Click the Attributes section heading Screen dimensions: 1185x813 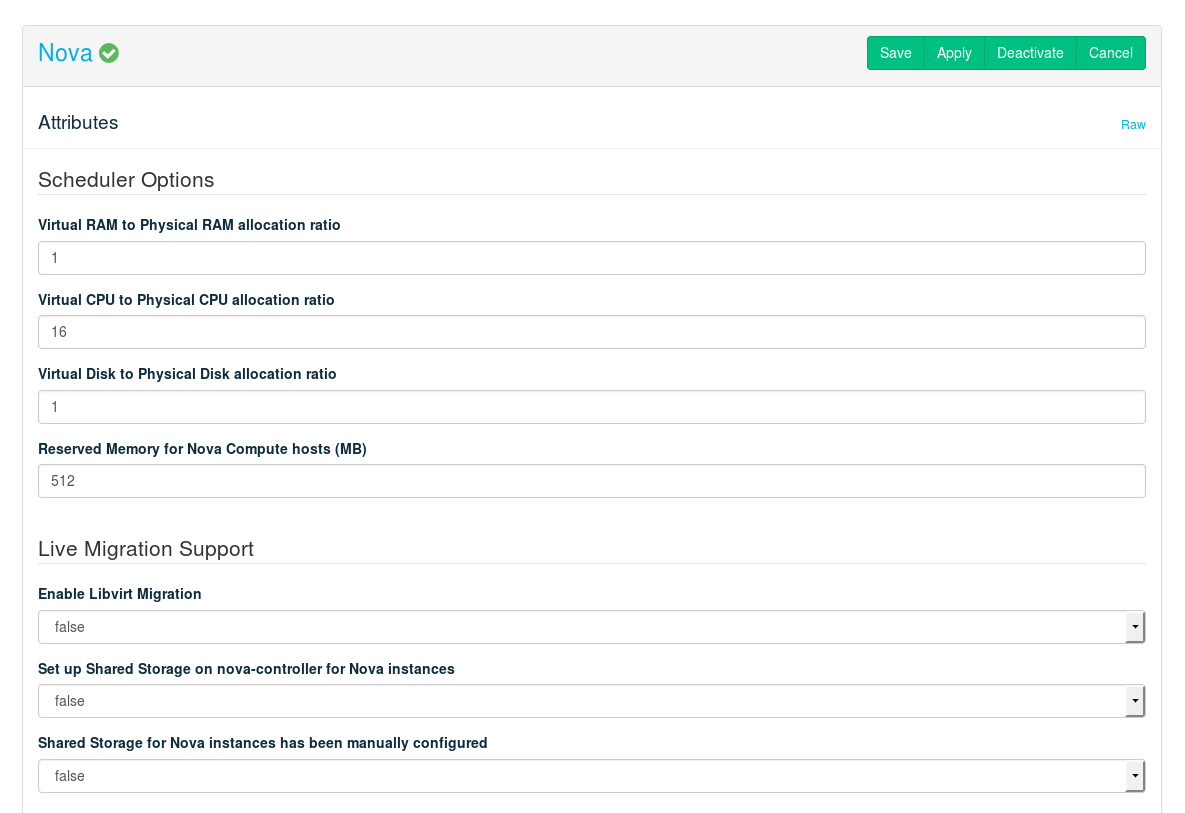[x=78, y=123]
